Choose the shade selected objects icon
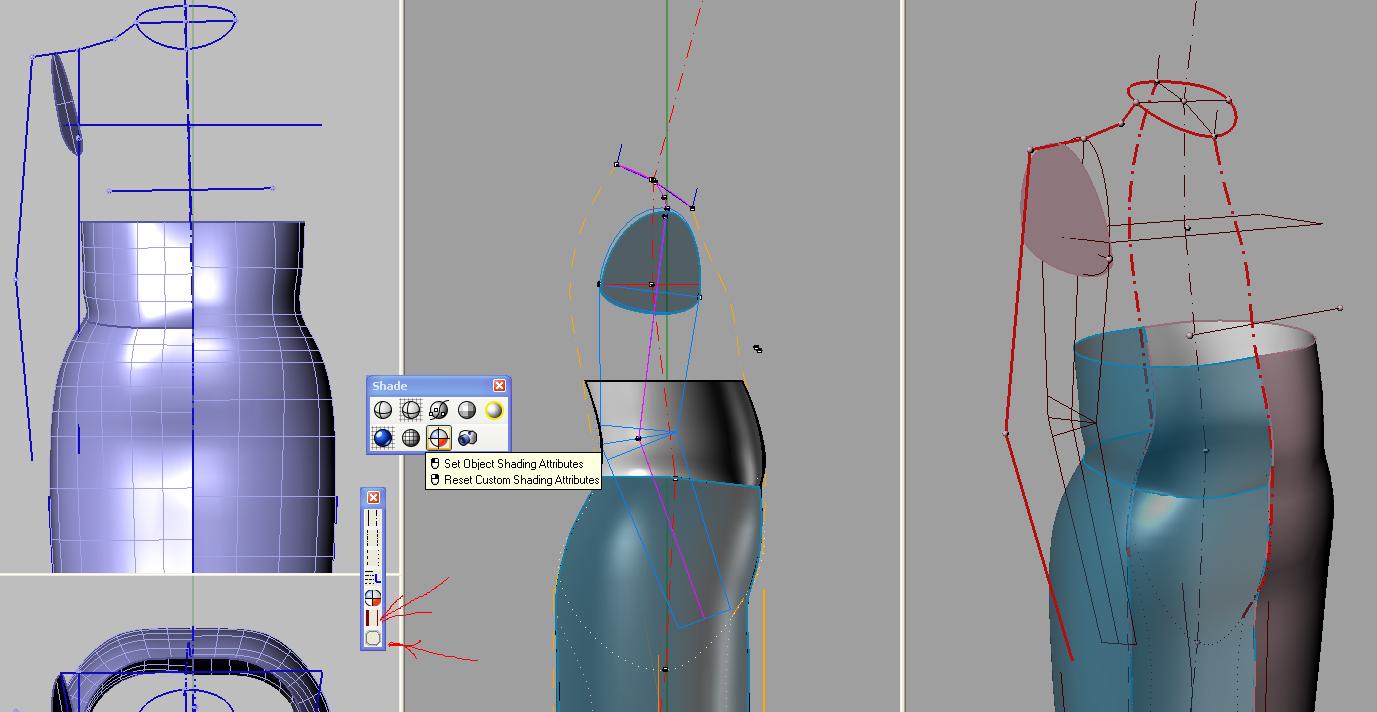This screenshot has width=1377, height=712. click(x=439, y=410)
